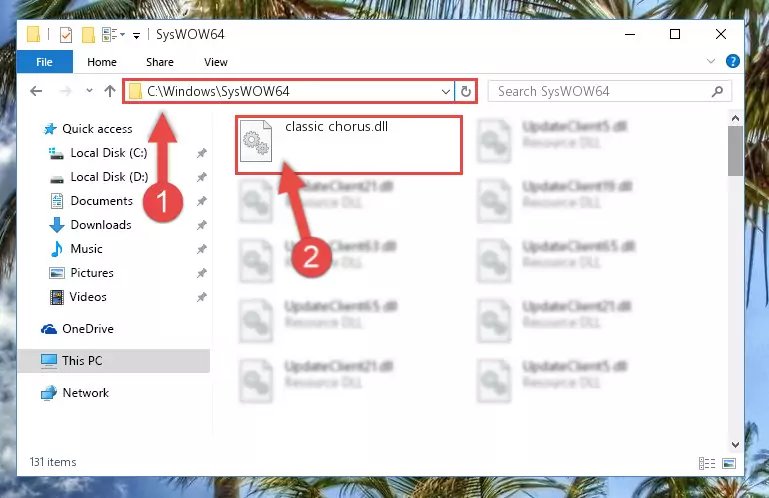The height and width of the screenshot is (498, 769).
Task: Click pin icon beside Documents
Action: (x=202, y=202)
